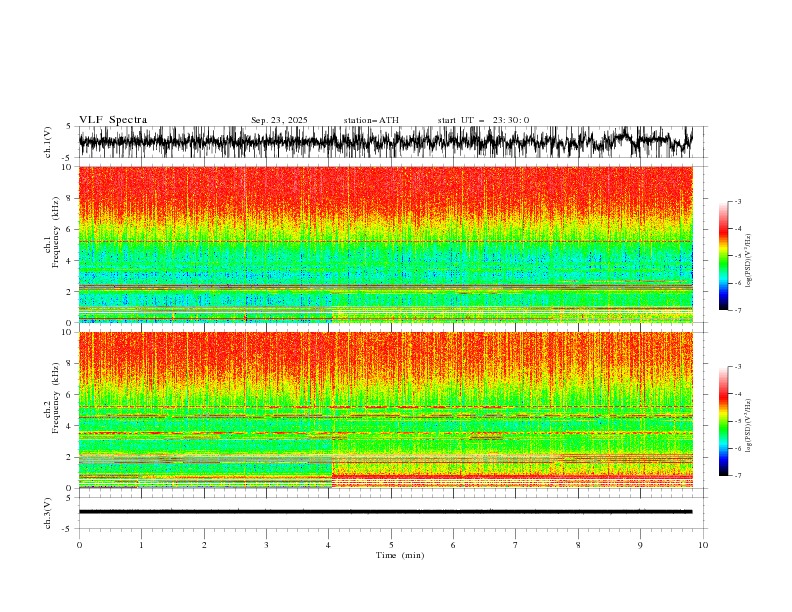Click the ch.3(V) waveform trace
The image size is (792, 612).
coord(385,512)
